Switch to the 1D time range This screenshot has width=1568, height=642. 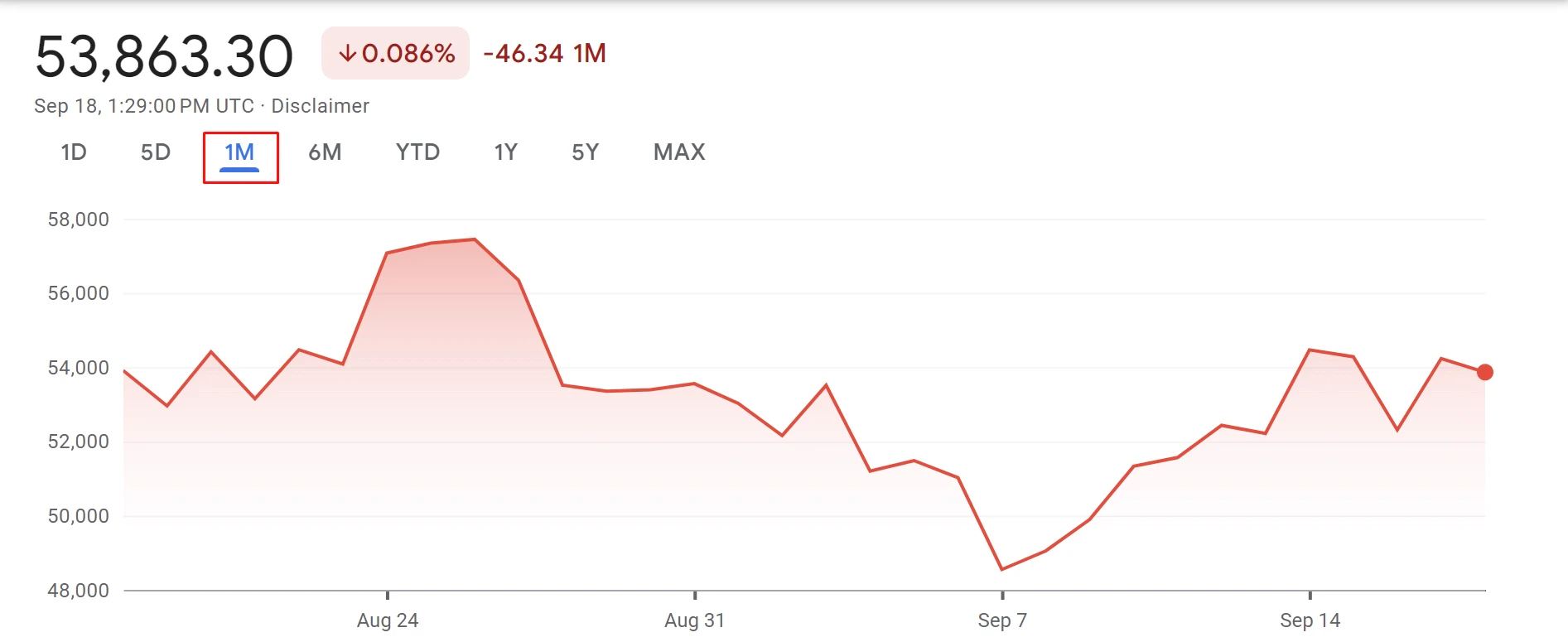point(74,152)
